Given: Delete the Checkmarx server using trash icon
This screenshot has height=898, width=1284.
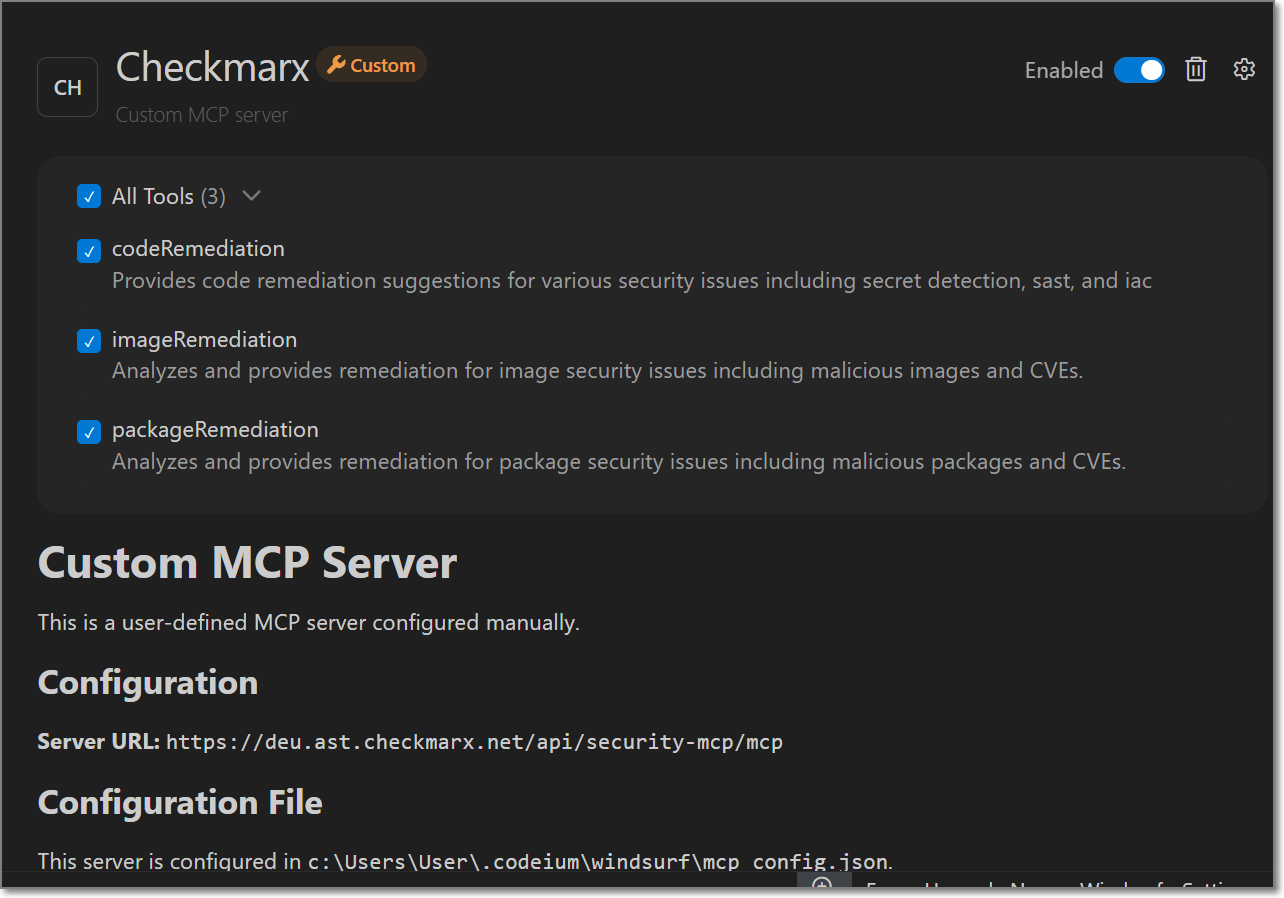Looking at the screenshot, I should (1196, 69).
